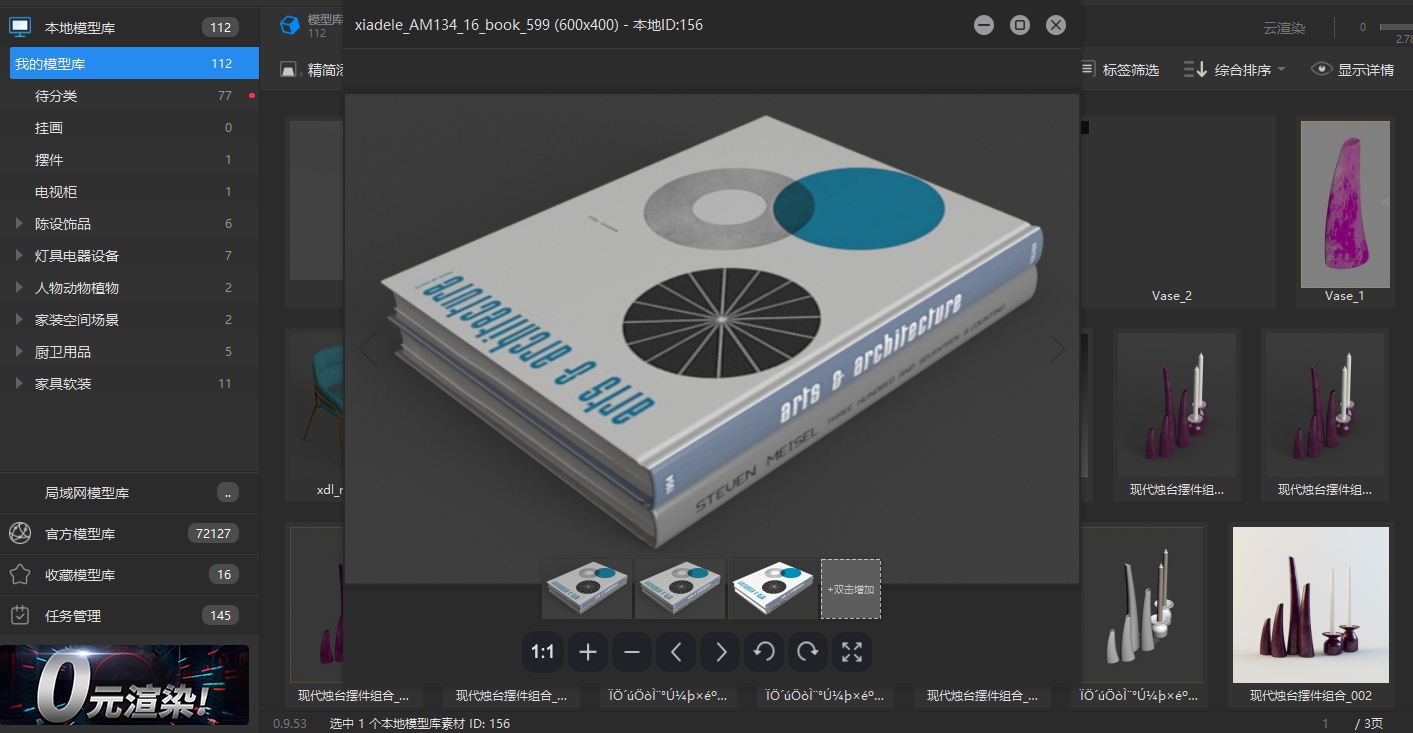This screenshot has height=733, width=1413.
Task: Expand the 家装空间场景 category
Action: [19, 319]
